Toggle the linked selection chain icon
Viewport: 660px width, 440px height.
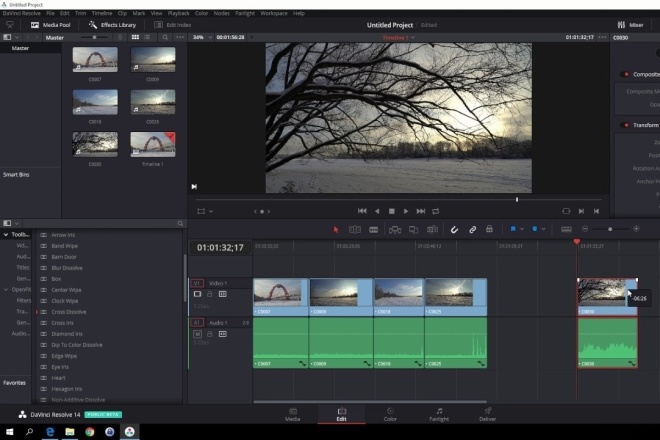tap(472, 229)
